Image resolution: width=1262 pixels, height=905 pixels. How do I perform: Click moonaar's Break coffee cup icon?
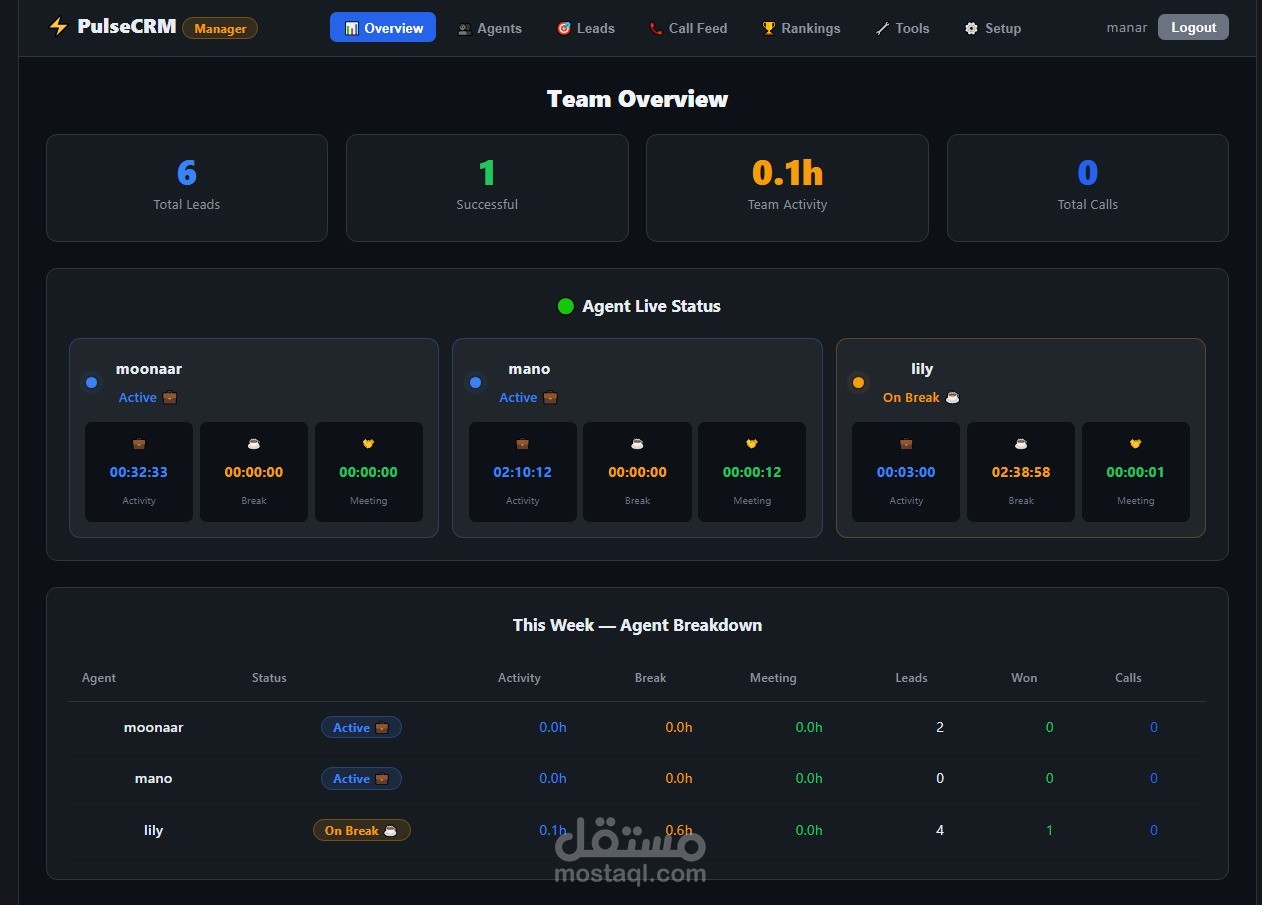pyautogui.click(x=254, y=443)
